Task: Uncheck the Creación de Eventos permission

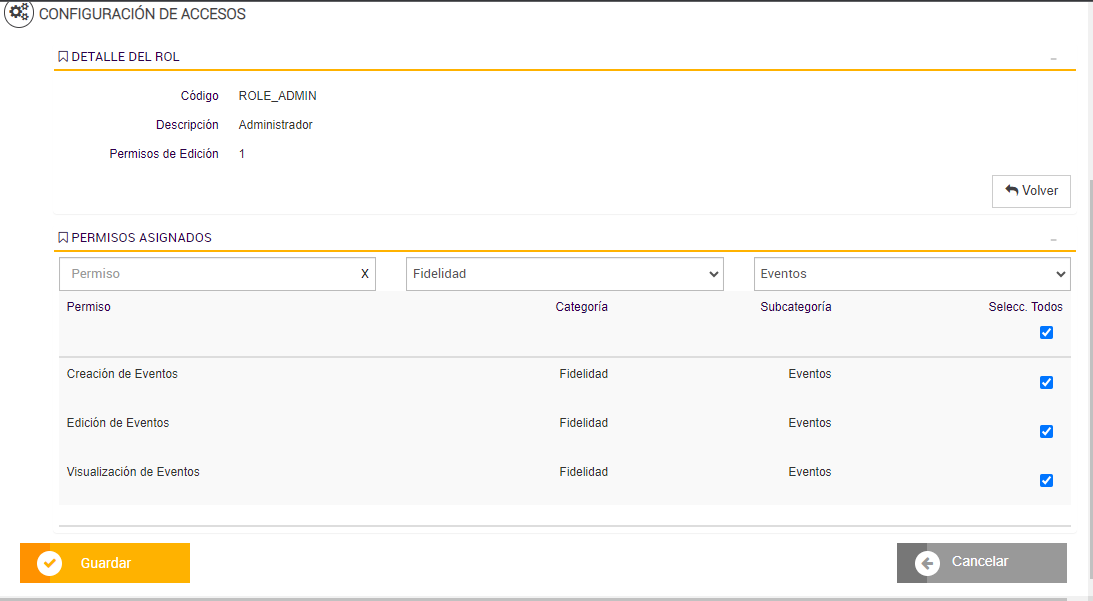Action: (1046, 382)
